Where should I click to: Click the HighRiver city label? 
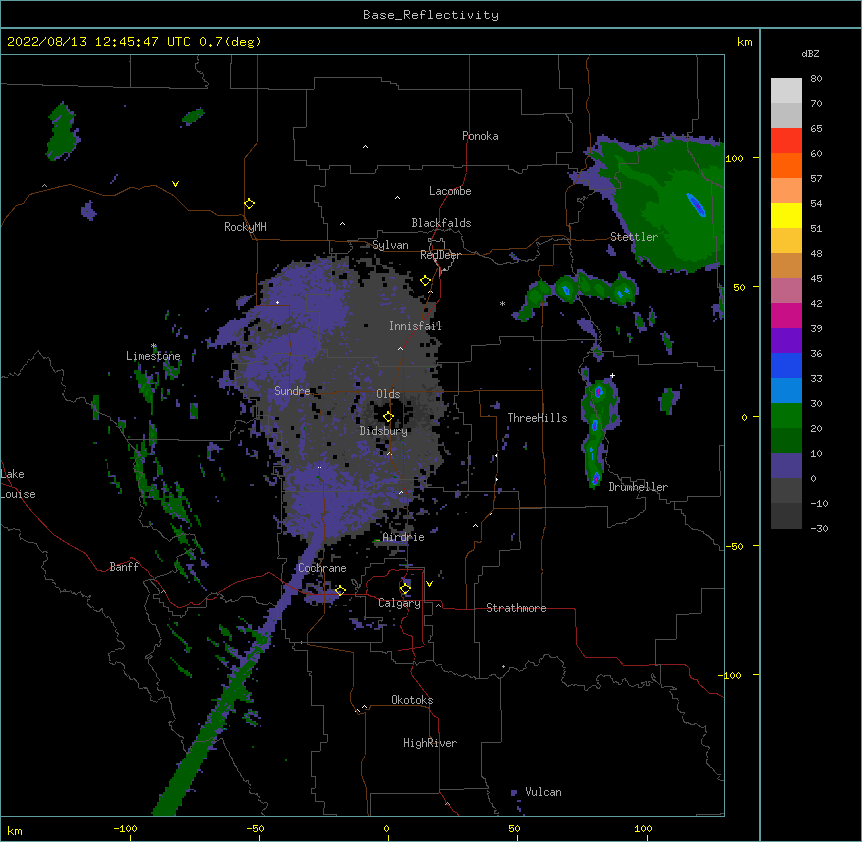(430, 743)
